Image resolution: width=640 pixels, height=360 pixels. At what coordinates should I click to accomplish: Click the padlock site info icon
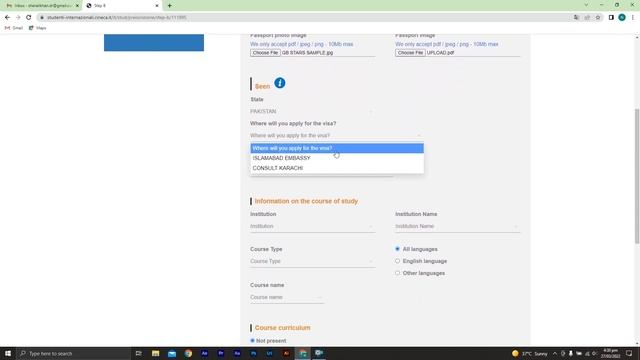point(42,18)
